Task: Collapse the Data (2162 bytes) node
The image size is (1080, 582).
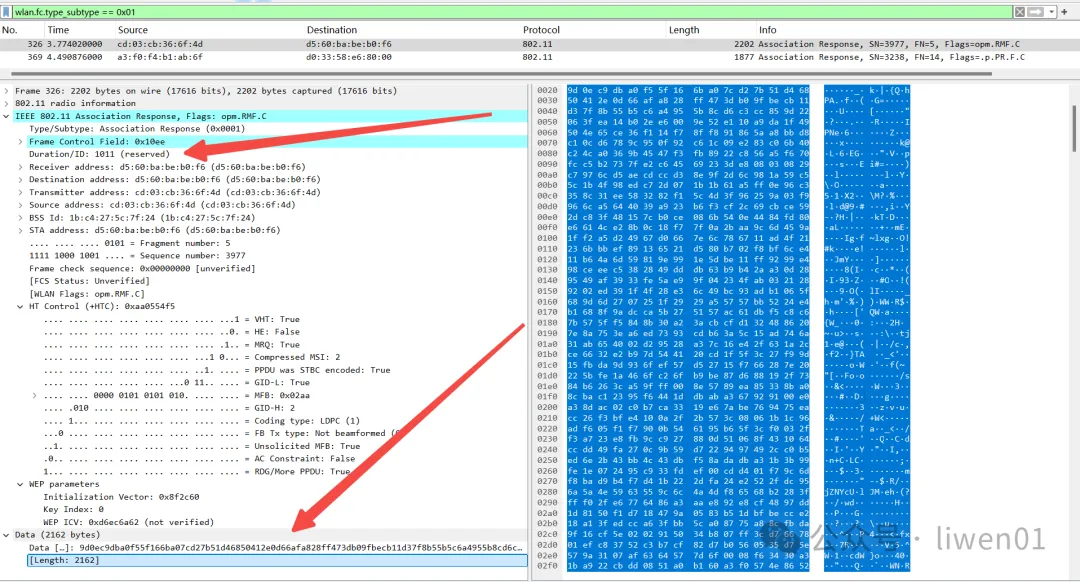Action: (7, 535)
